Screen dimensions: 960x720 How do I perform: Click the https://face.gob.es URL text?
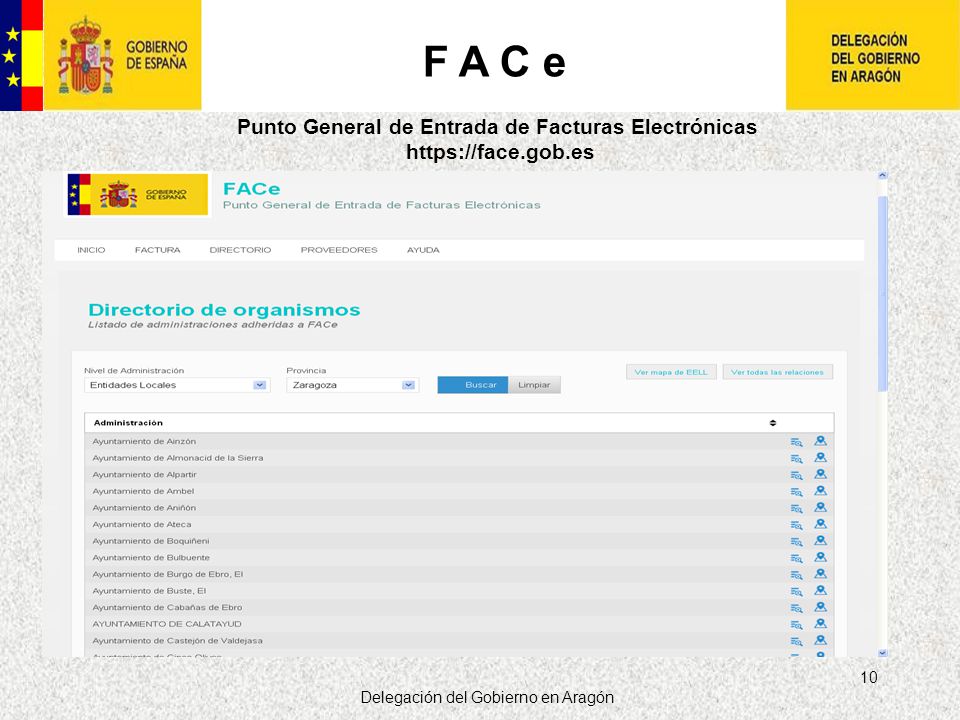[x=500, y=152]
